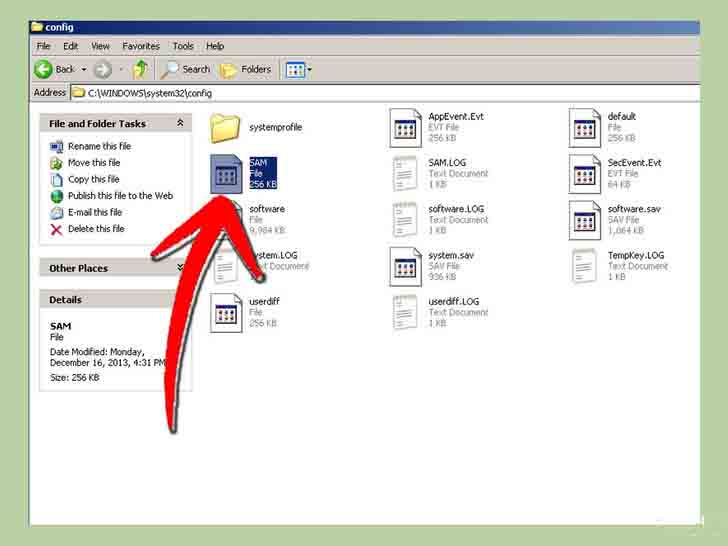Select the userdiff file icon
The width and height of the screenshot is (728, 546).
[x=226, y=313]
